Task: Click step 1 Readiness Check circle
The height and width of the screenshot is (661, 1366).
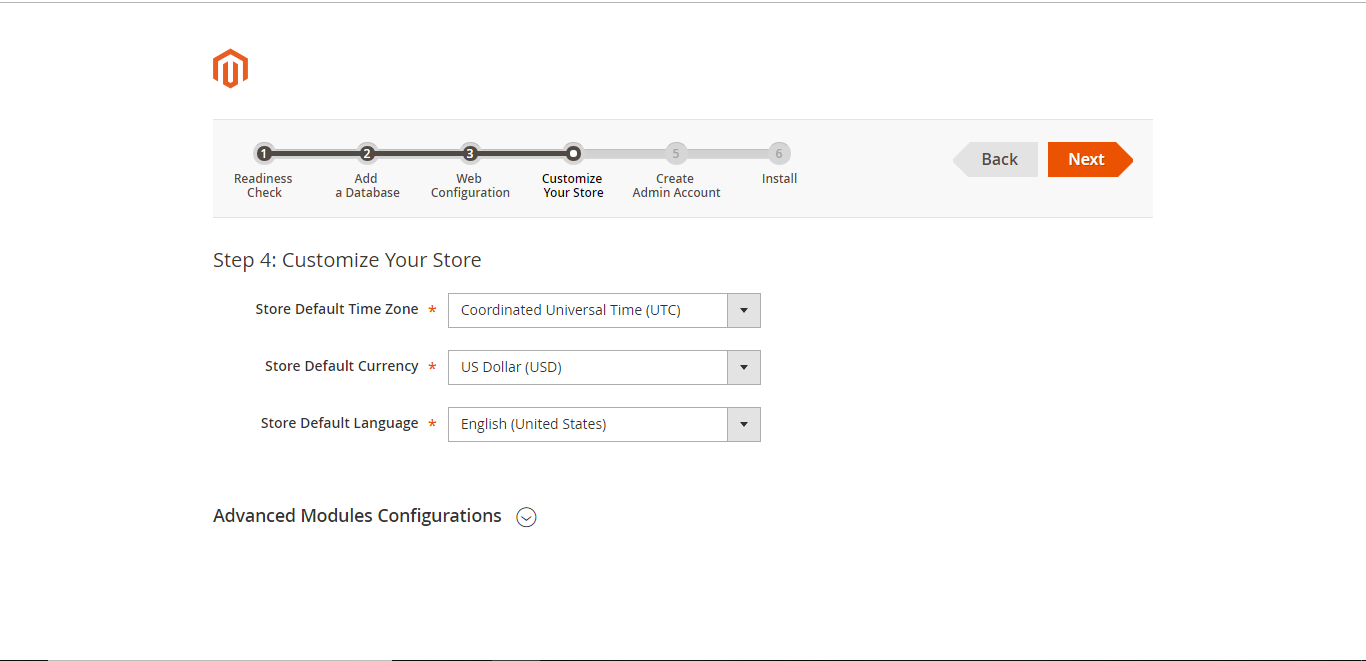Action: 264,154
